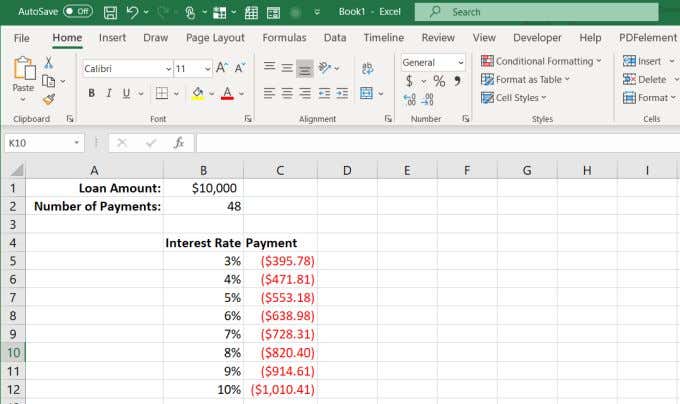Toggle Italic formatting
680x404 pixels.
(x=109, y=93)
